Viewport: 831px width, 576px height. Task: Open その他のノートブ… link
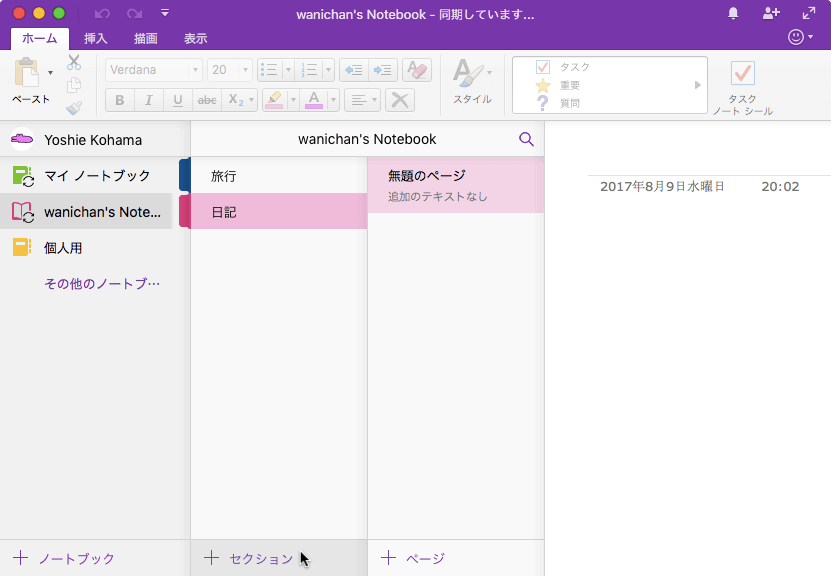click(102, 284)
